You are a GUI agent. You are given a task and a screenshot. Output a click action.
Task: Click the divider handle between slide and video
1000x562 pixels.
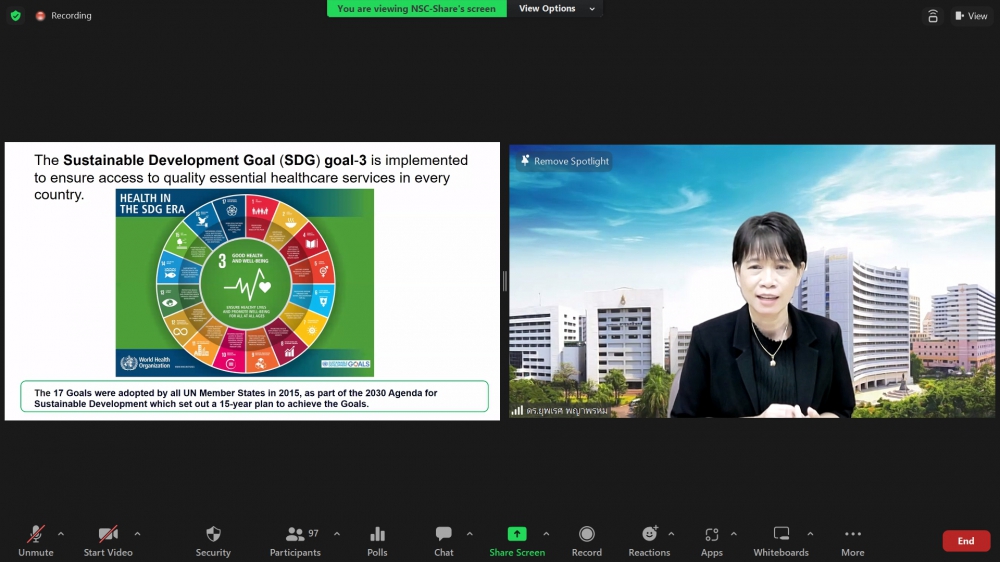[505, 281]
